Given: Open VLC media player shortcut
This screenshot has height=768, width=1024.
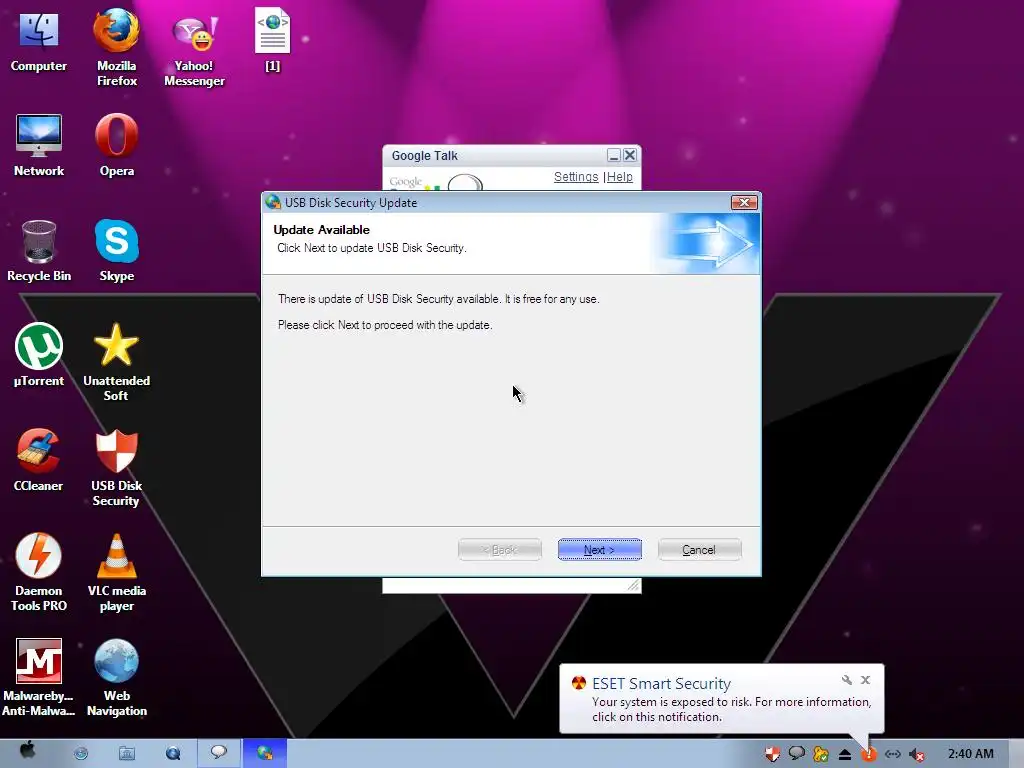Looking at the screenshot, I should (x=116, y=573).
